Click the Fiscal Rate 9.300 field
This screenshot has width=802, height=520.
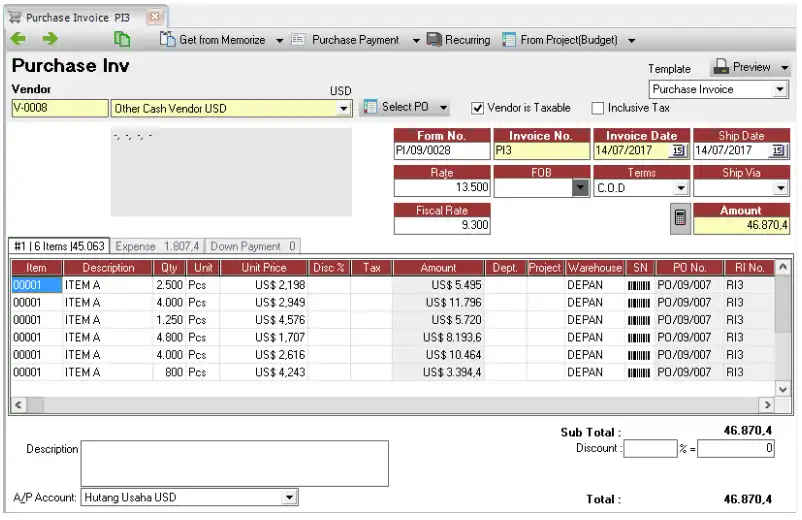tap(442, 225)
